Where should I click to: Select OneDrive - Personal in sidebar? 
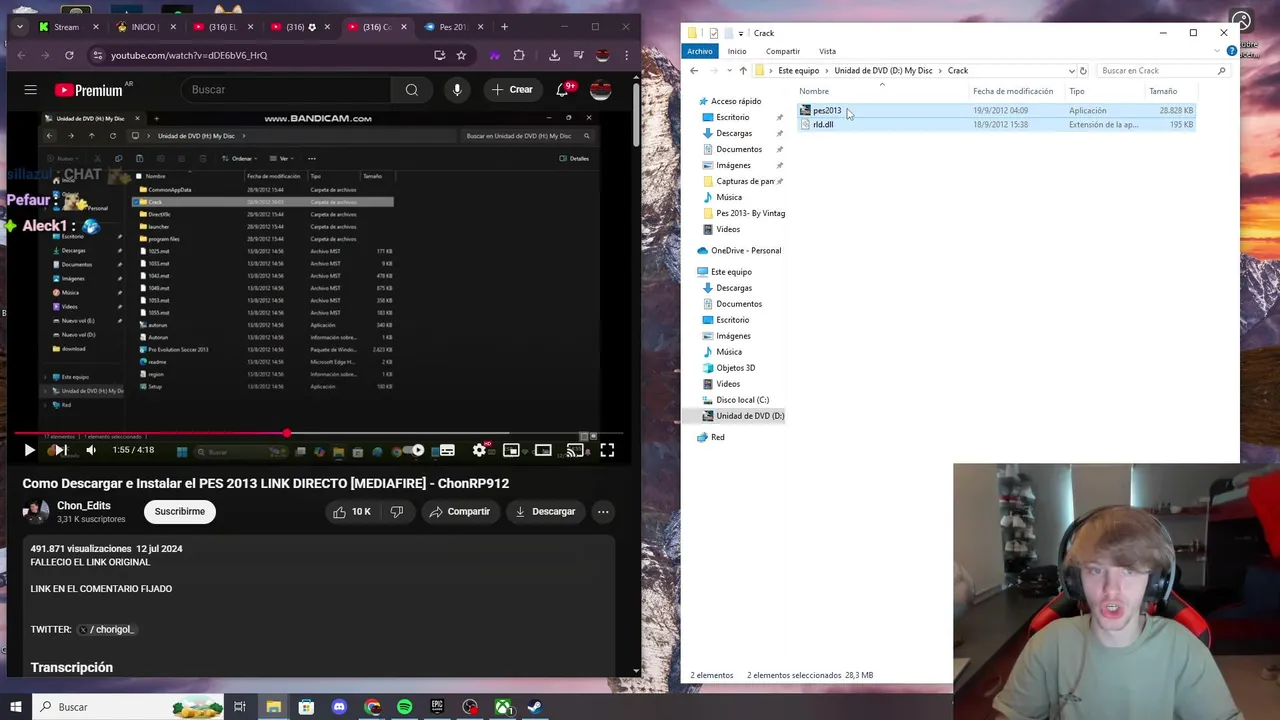[x=745, y=251]
